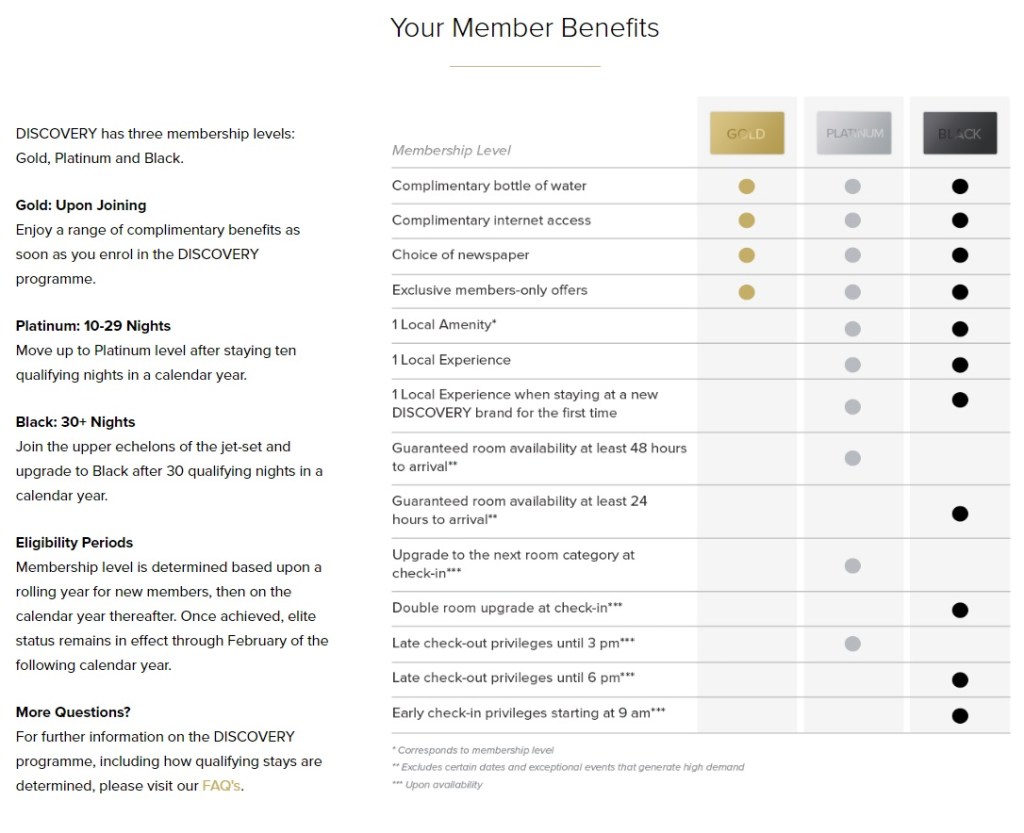Click the Membership Level column label

451,150
